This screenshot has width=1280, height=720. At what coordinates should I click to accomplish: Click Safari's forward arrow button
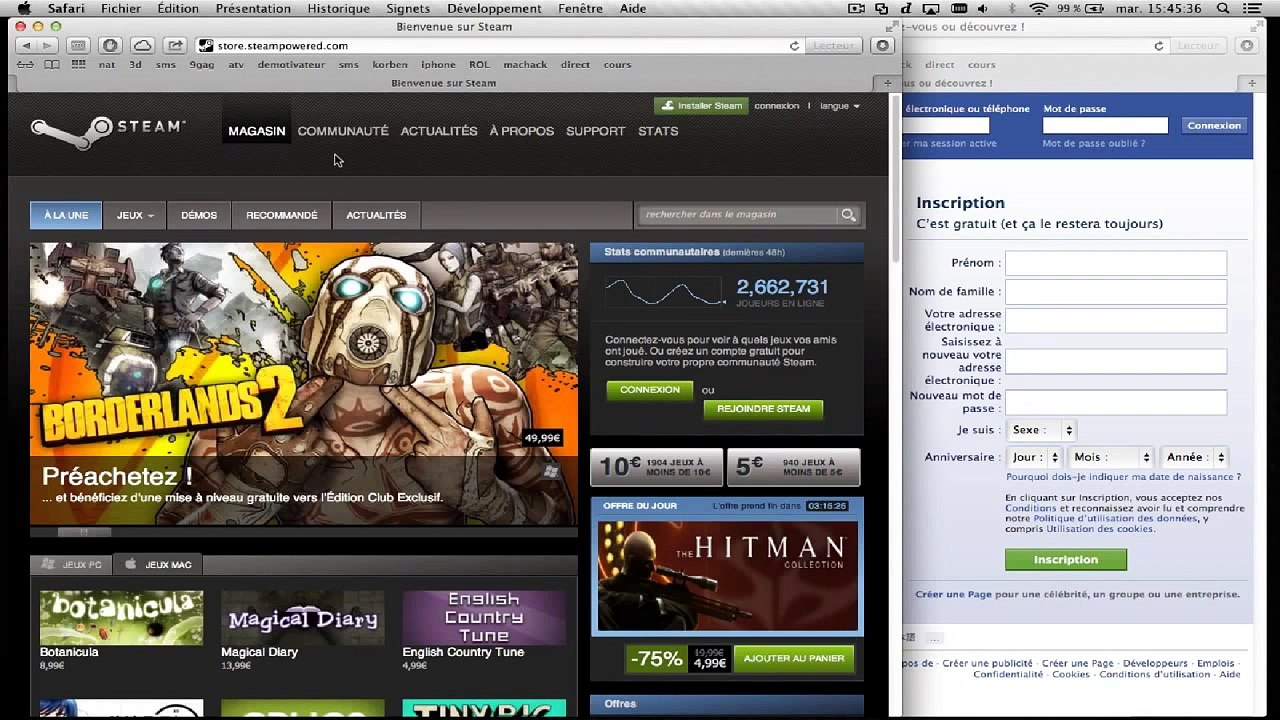pos(48,45)
